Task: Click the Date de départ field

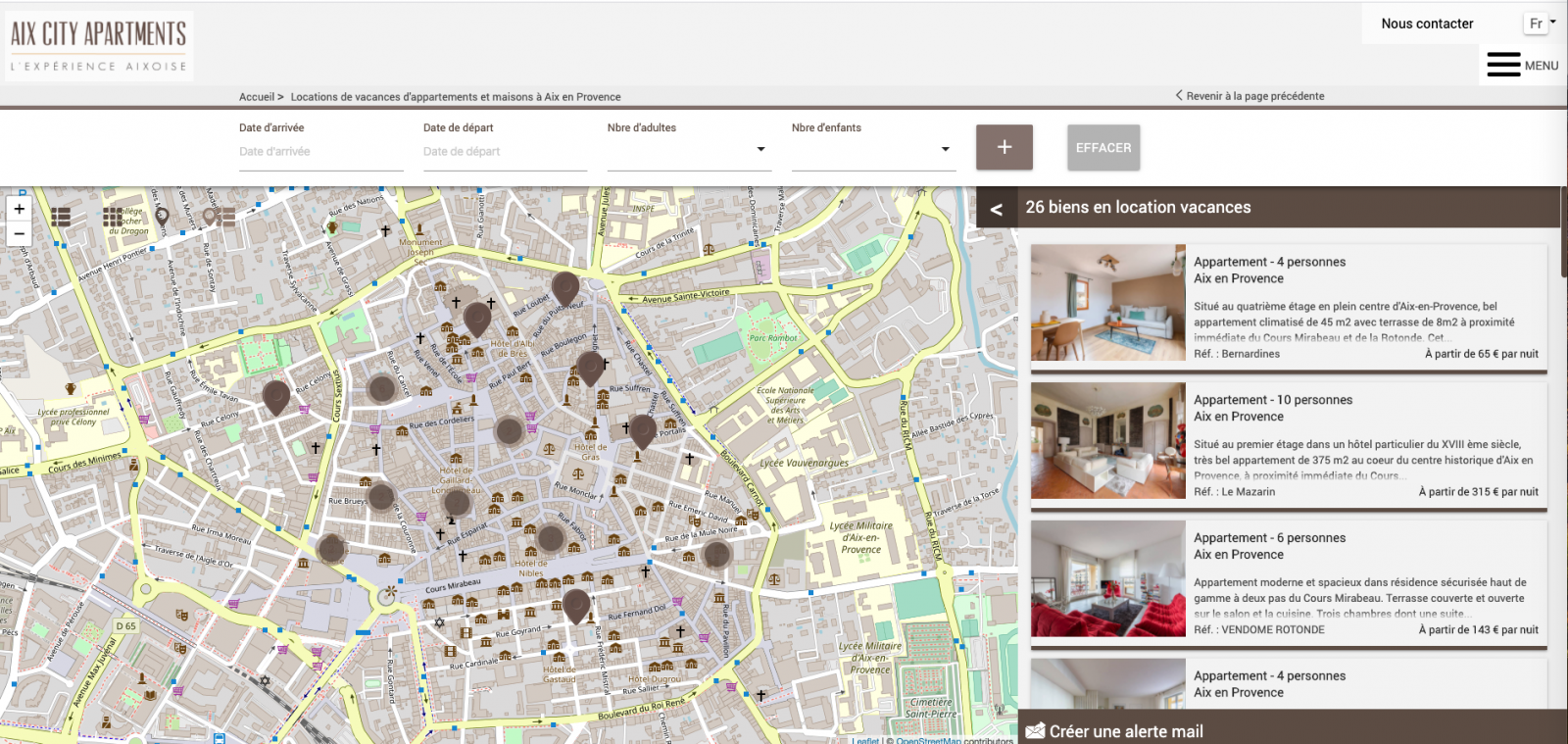Action: (506, 152)
